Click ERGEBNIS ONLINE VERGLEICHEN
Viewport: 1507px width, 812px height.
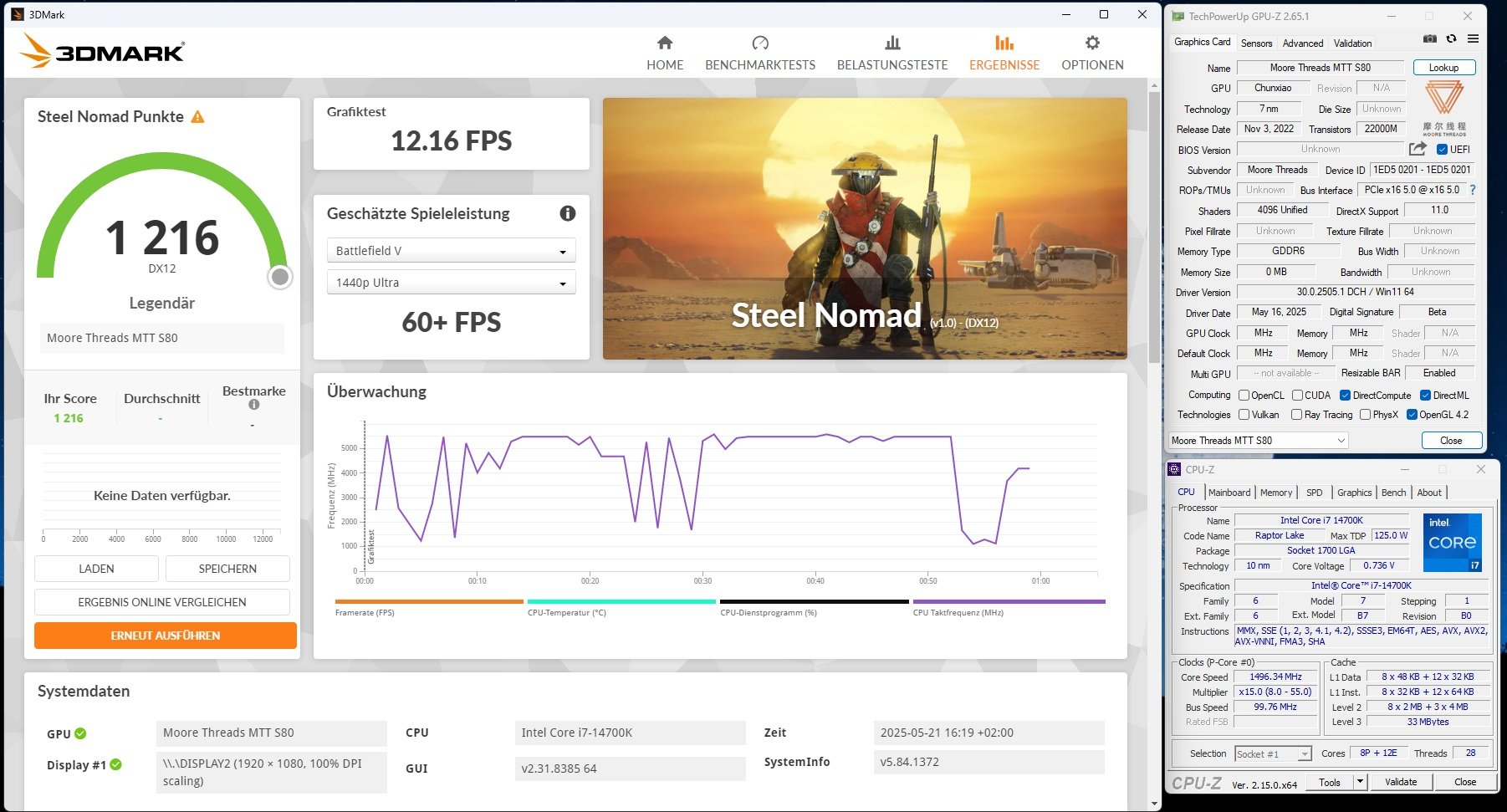point(162,602)
